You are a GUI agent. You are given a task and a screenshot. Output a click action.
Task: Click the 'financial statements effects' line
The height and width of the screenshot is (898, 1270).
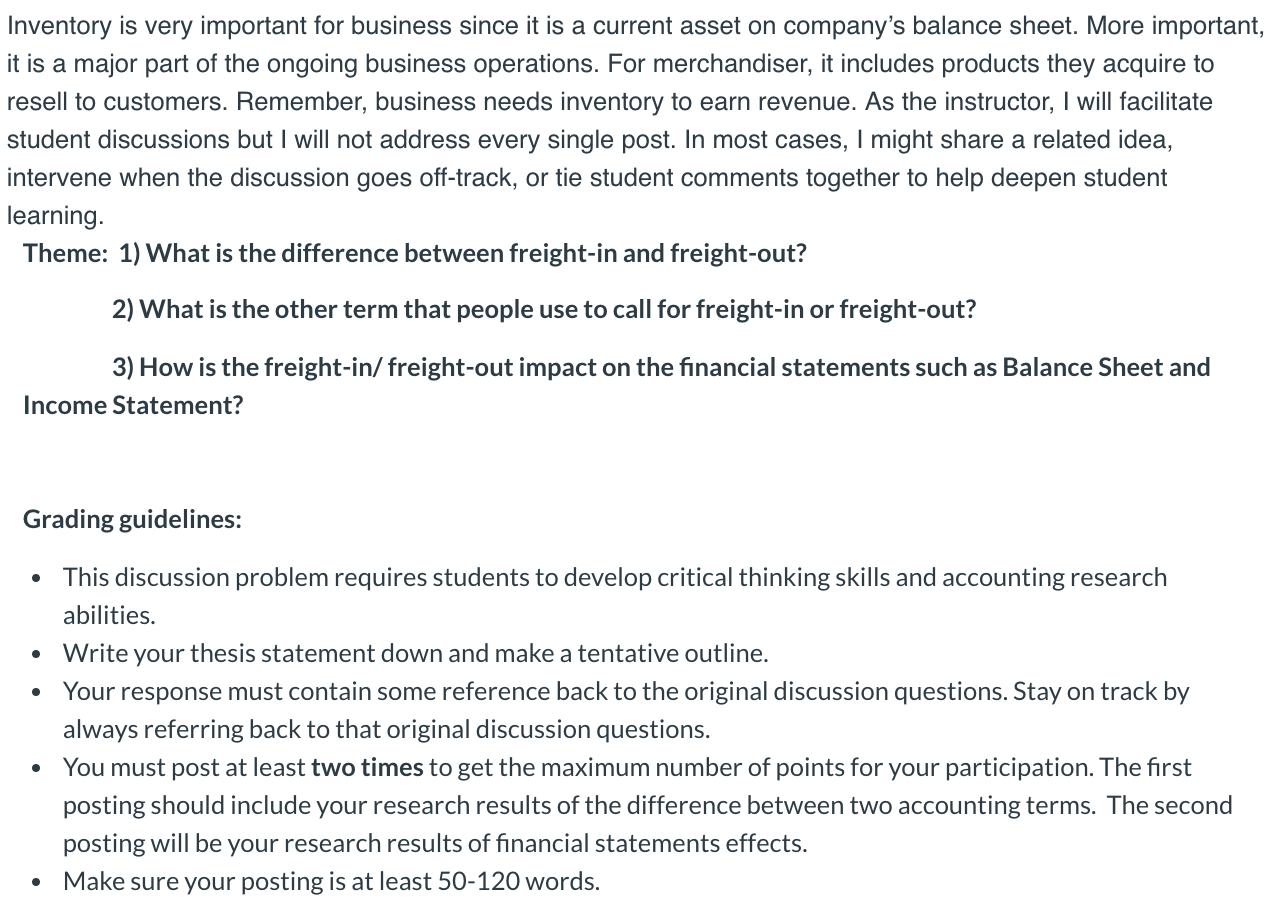click(435, 843)
